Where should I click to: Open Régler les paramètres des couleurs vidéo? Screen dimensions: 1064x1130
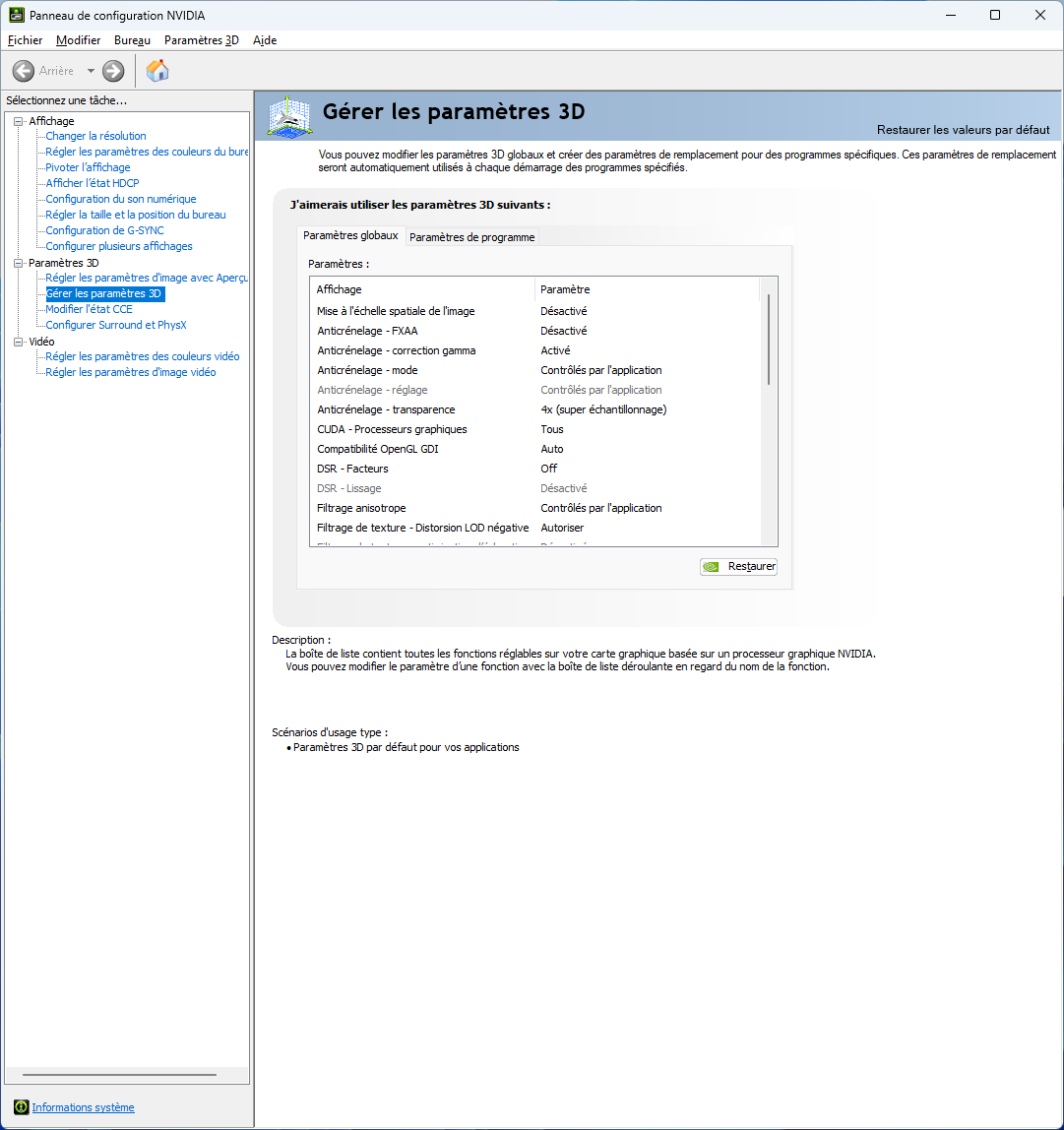coord(143,356)
